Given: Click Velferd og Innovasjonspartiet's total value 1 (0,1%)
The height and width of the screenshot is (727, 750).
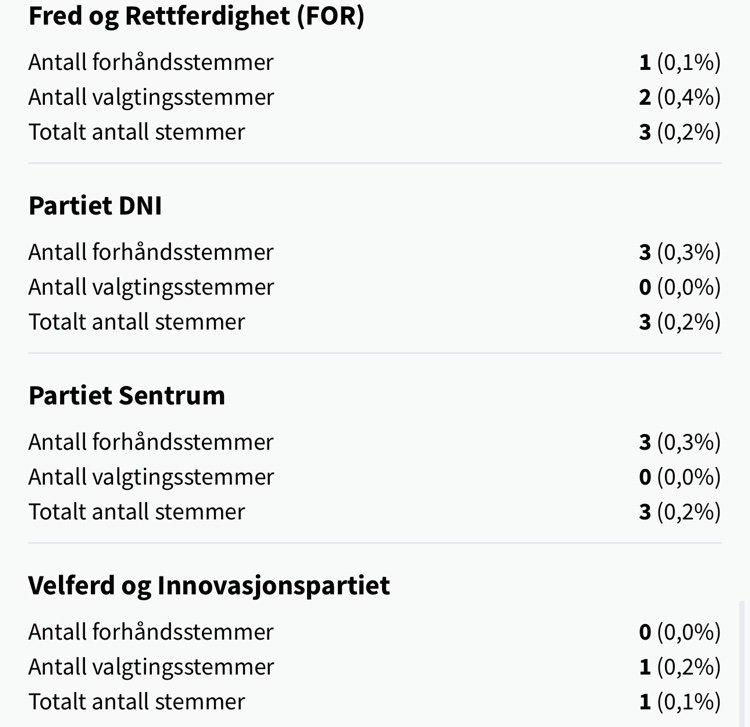Looking at the screenshot, I should [680, 702].
